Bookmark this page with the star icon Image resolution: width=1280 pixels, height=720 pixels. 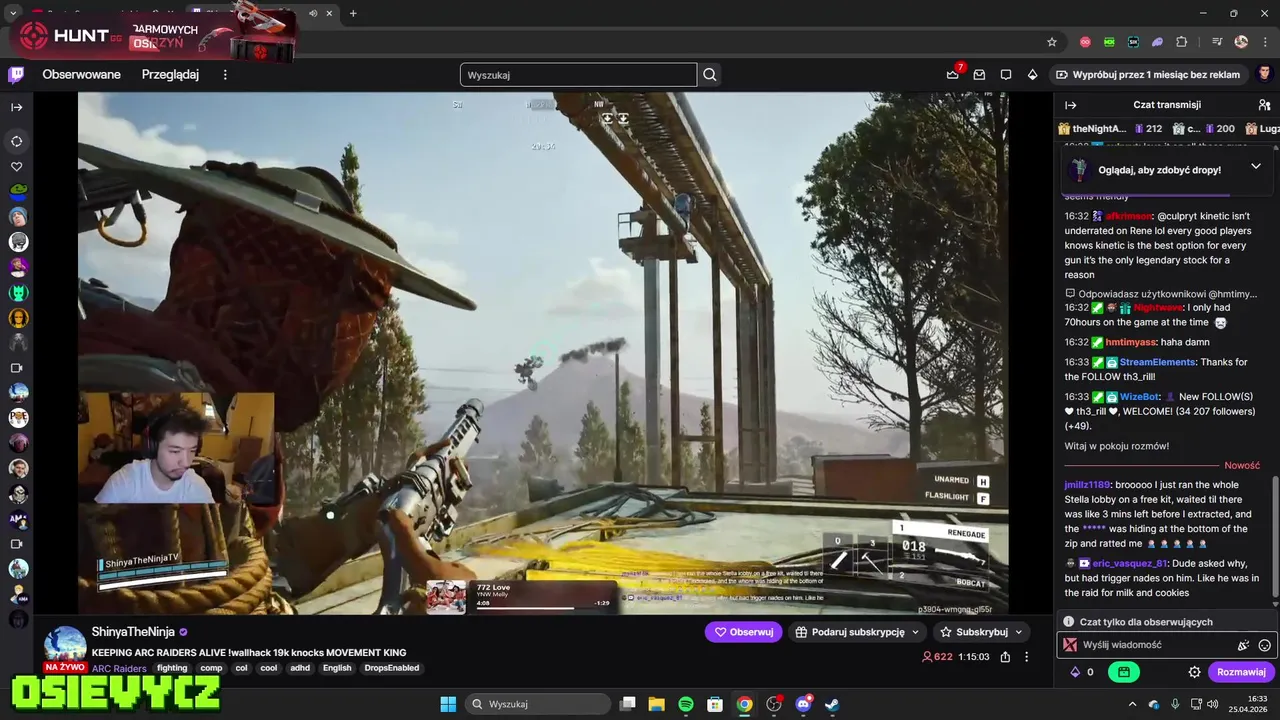pyautogui.click(x=1051, y=42)
